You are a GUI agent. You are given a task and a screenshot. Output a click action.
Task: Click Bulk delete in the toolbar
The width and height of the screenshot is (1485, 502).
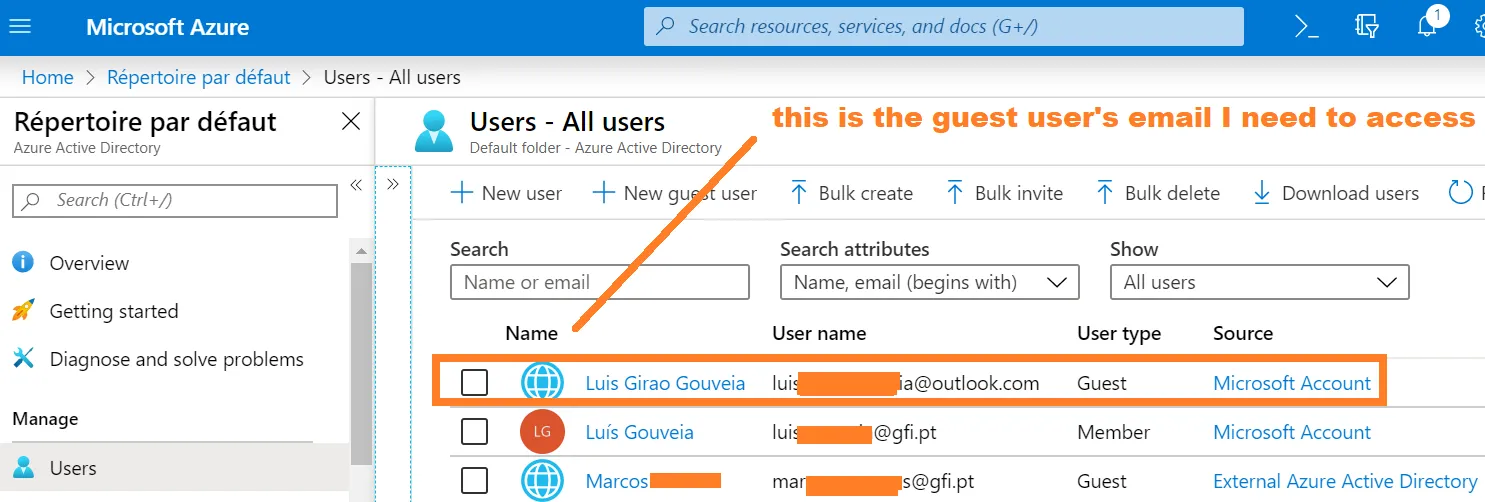[x=1158, y=193]
